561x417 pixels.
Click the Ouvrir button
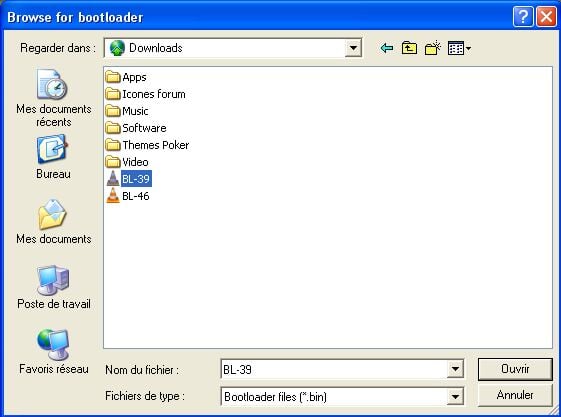[515, 369]
